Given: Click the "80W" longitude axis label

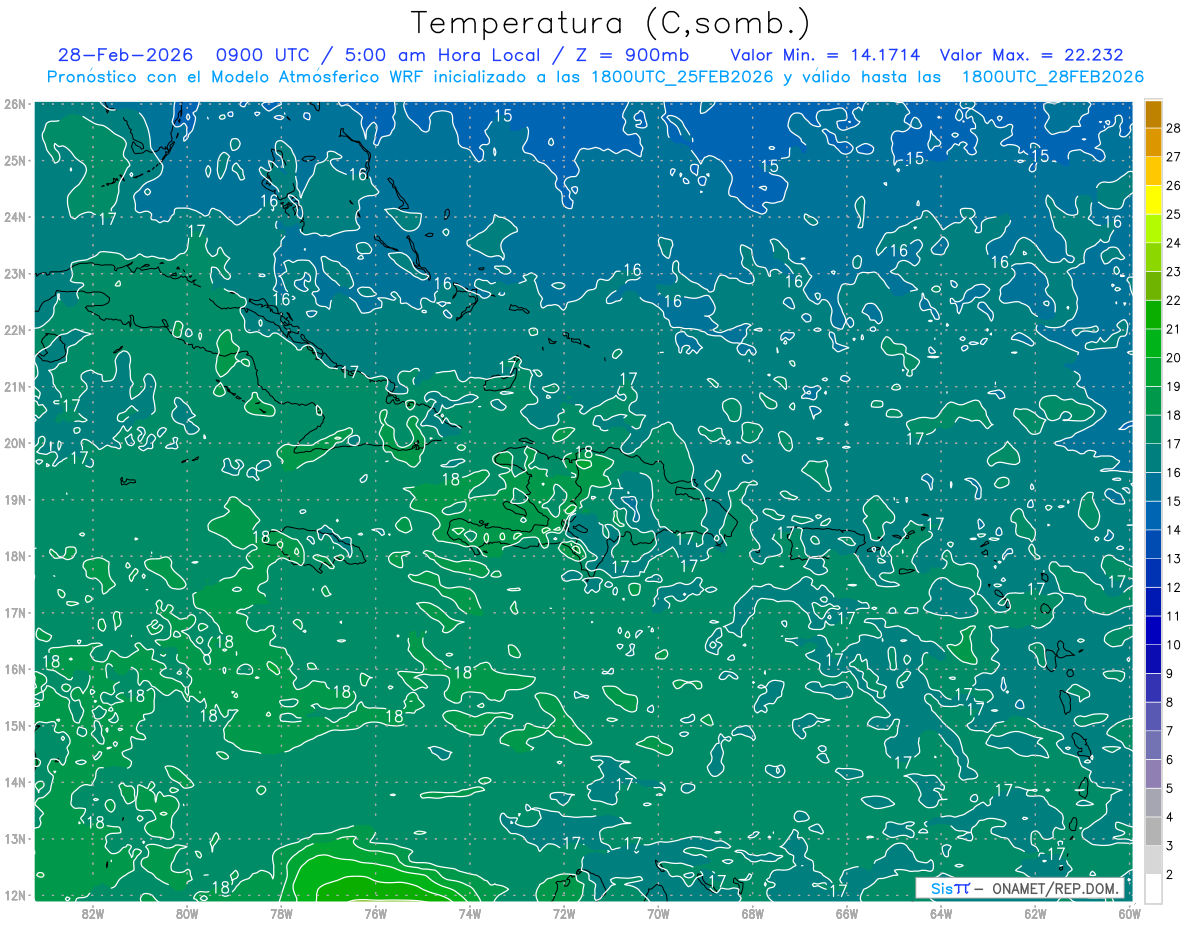Looking at the screenshot, I should click(187, 913).
